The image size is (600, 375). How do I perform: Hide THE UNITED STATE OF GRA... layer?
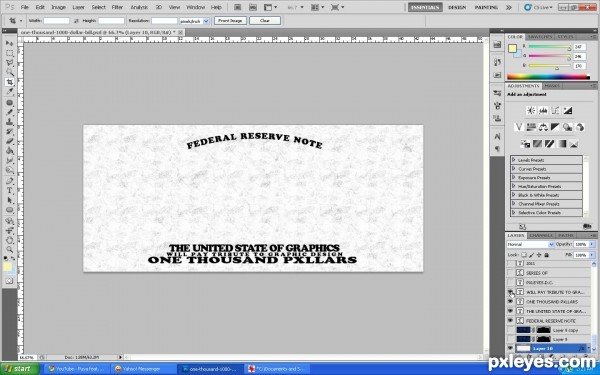(x=510, y=311)
